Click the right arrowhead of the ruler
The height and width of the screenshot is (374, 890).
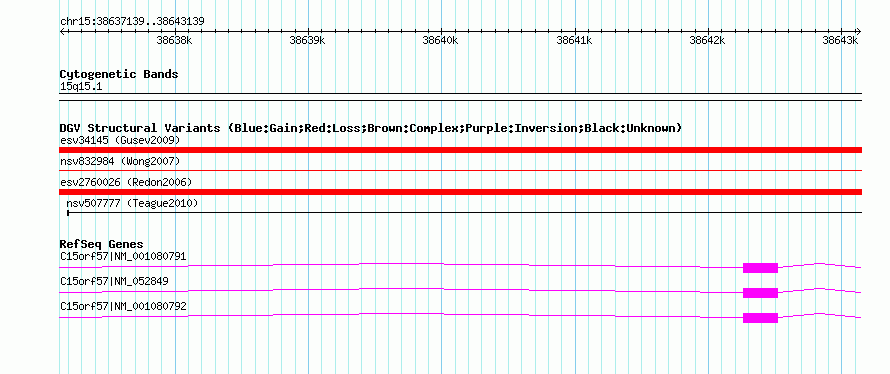(x=858, y=31)
